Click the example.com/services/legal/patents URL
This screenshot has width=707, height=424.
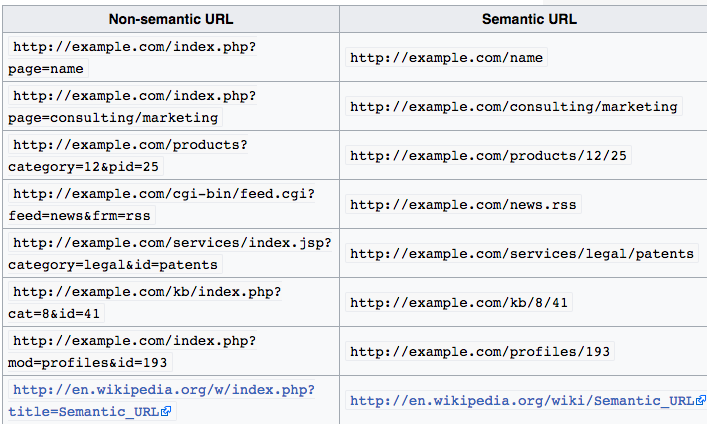[x=522, y=254]
